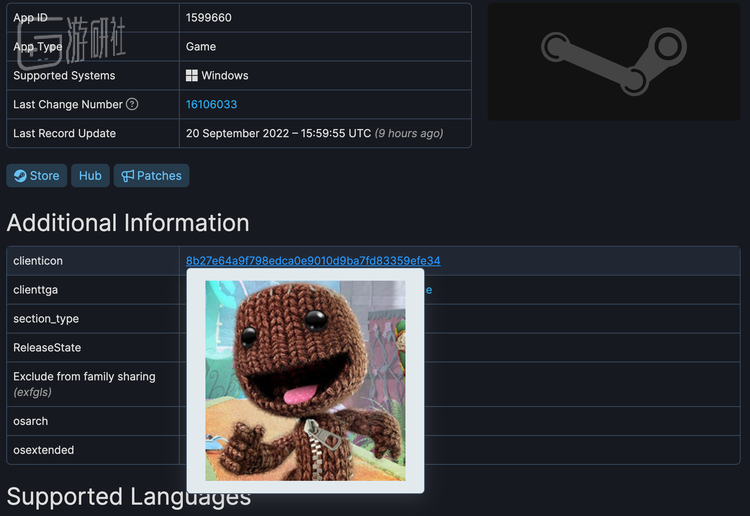The width and height of the screenshot is (750, 516).
Task: Click the large Steam logo placeholder image
Action: pos(613,62)
